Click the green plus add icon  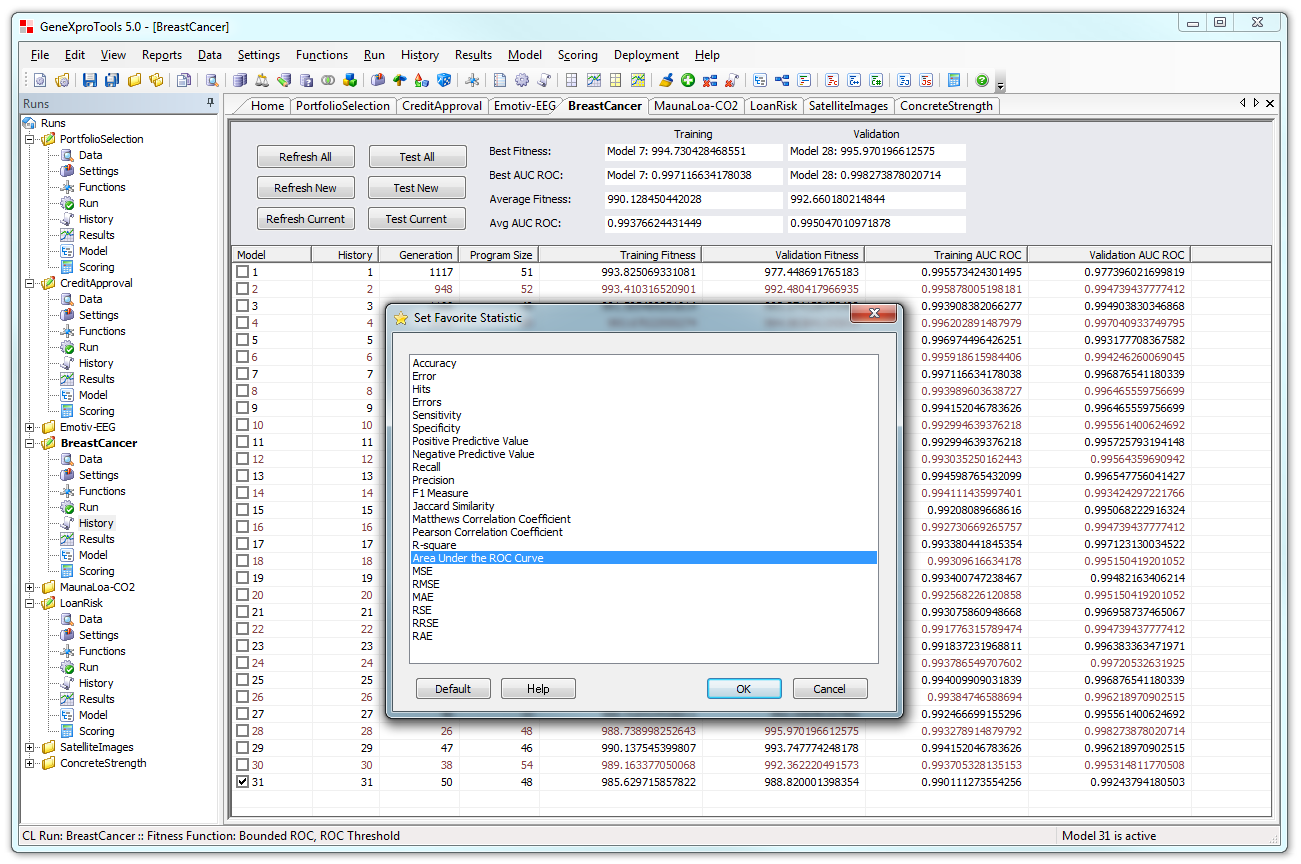coord(688,80)
